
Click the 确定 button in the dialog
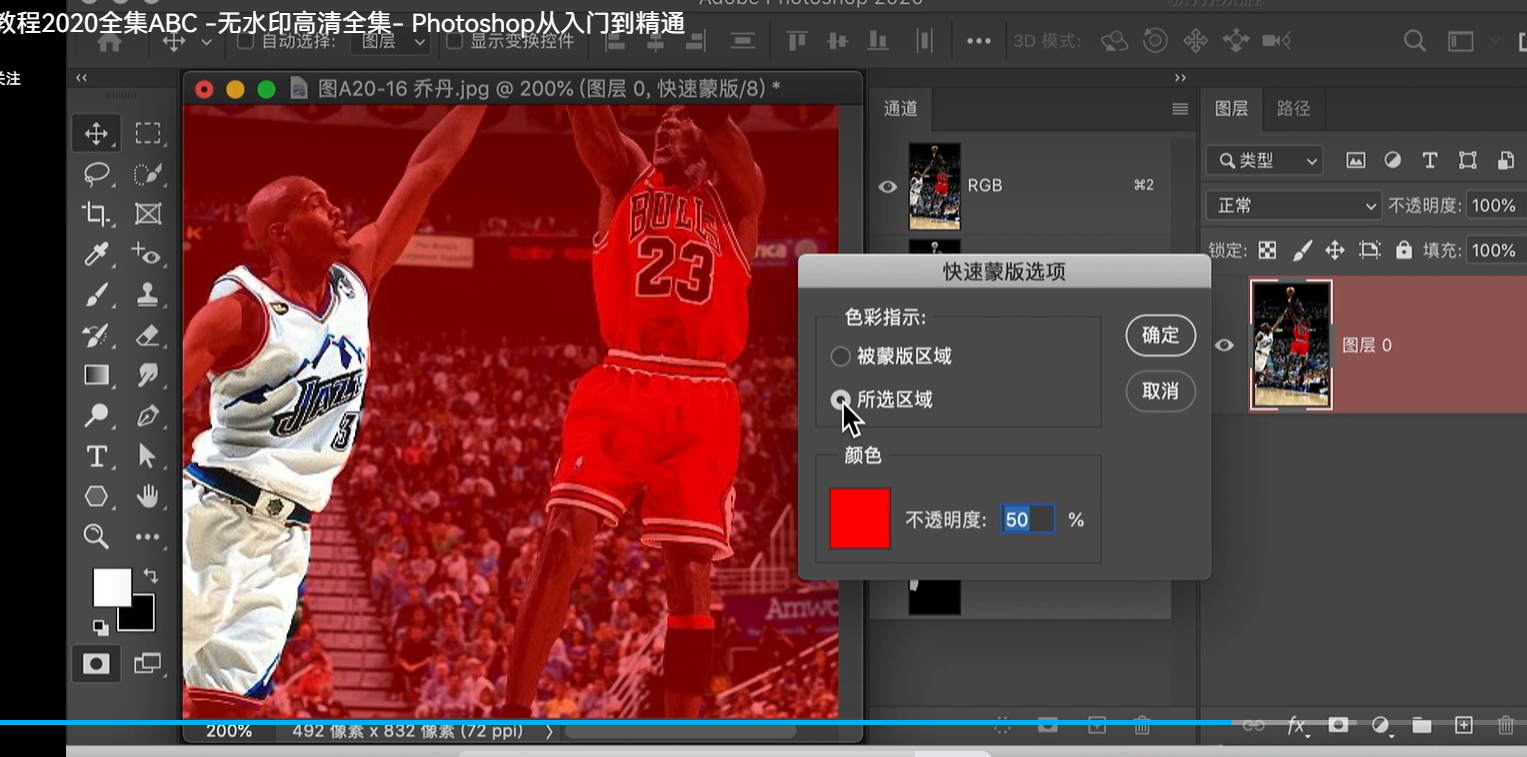[1160, 336]
